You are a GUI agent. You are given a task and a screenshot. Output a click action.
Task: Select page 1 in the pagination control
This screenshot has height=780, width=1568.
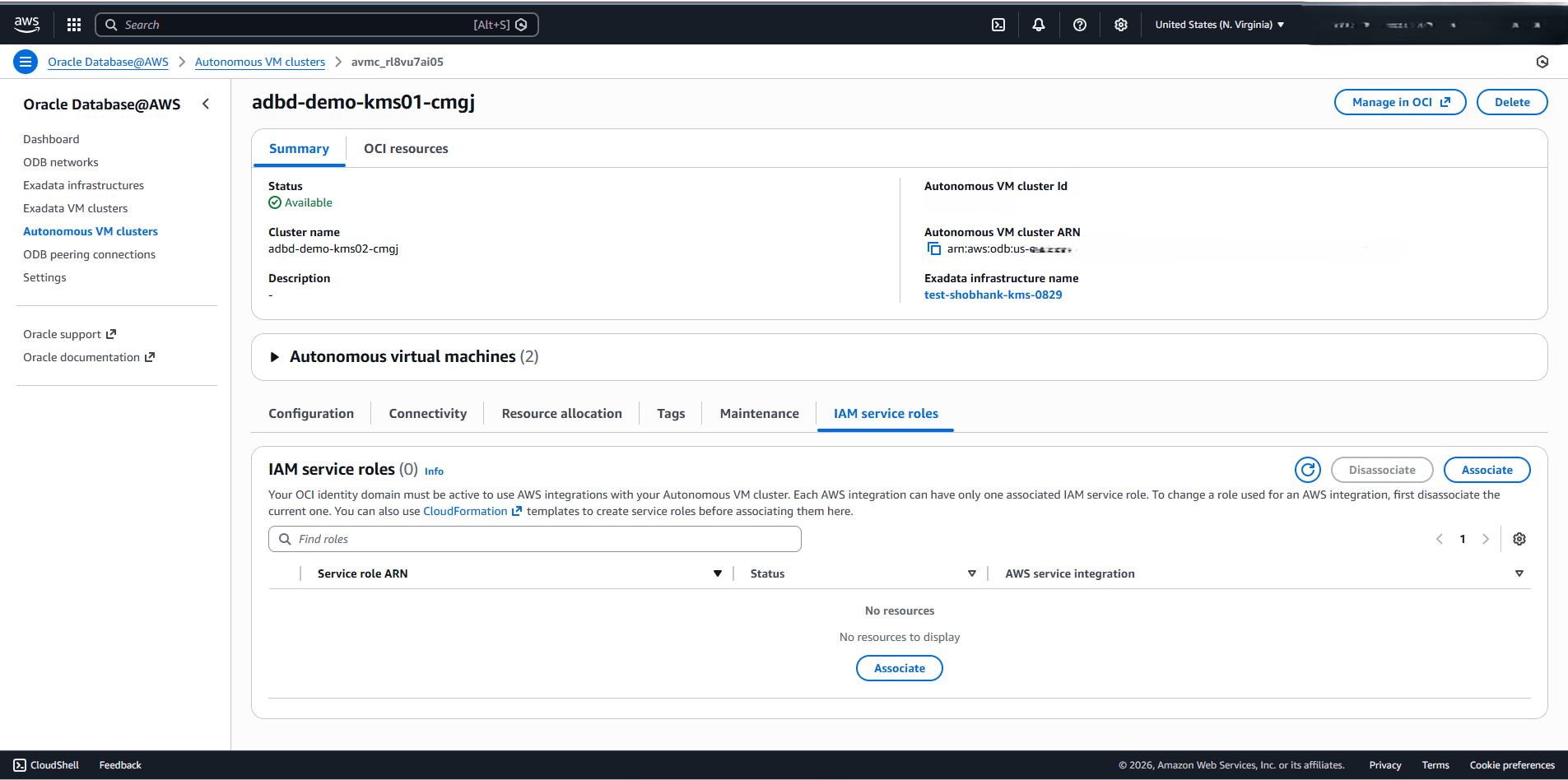[x=1463, y=538]
